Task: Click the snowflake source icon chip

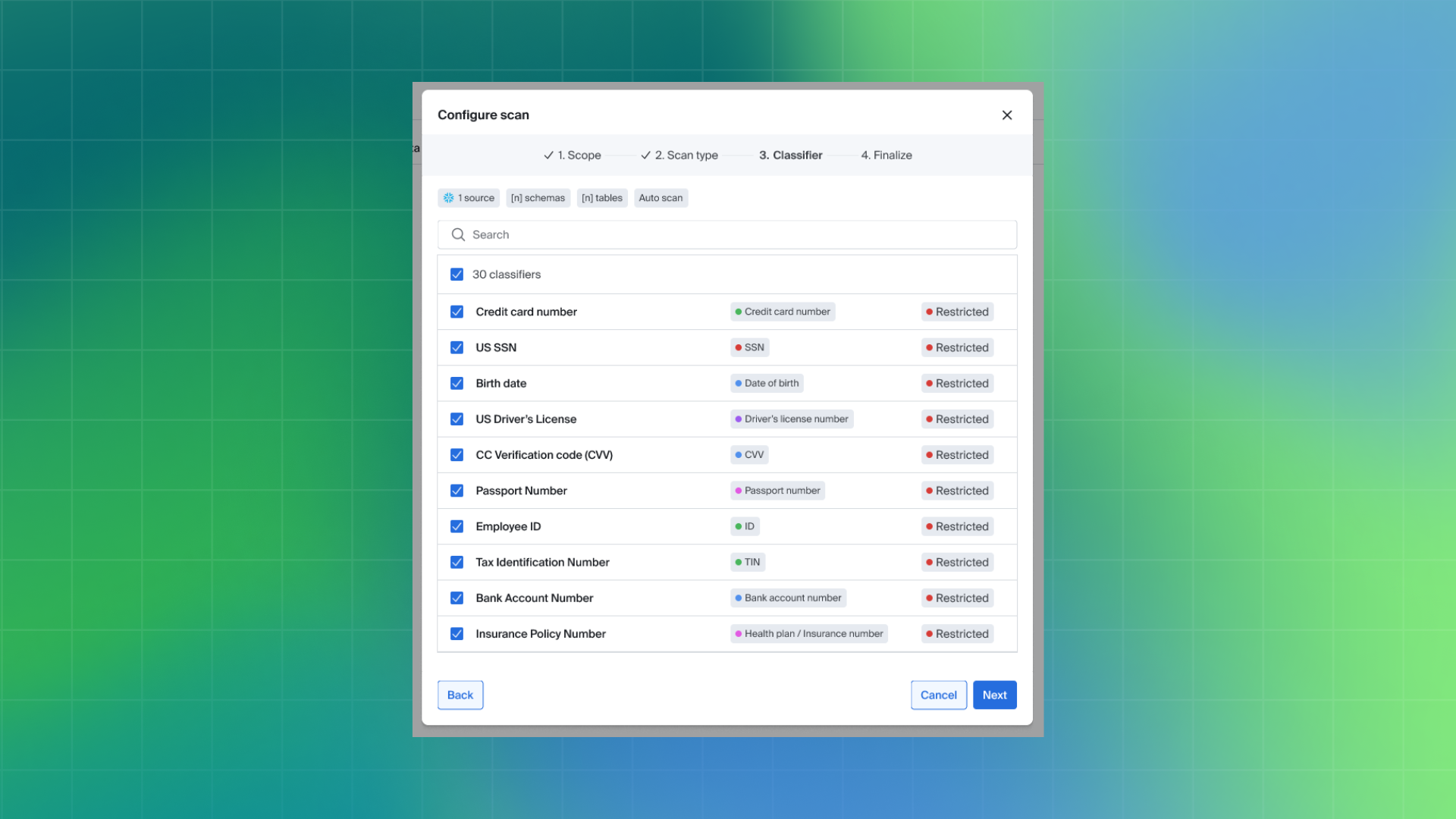Action: tap(449, 198)
